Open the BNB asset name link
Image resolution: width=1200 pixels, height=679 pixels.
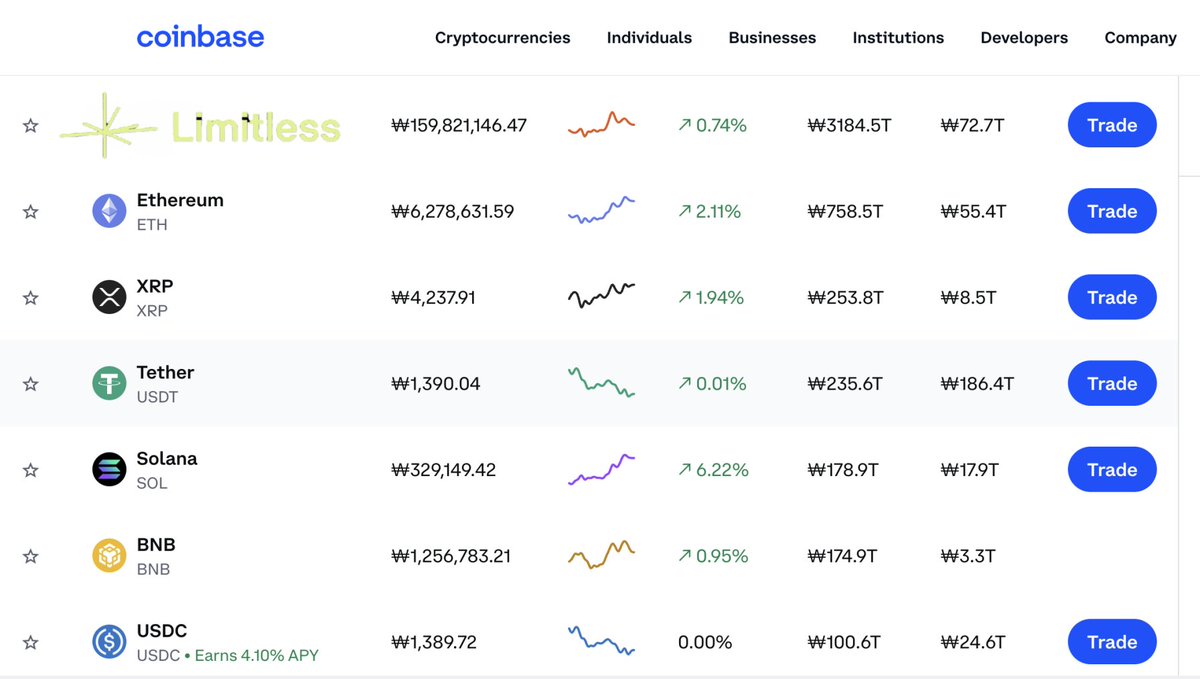coord(156,544)
